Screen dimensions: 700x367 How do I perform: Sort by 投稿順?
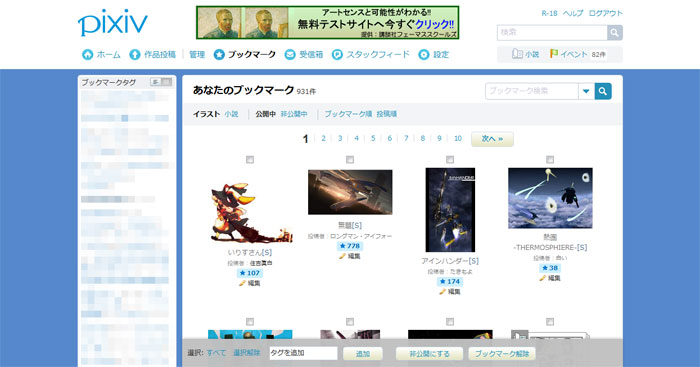(387, 114)
